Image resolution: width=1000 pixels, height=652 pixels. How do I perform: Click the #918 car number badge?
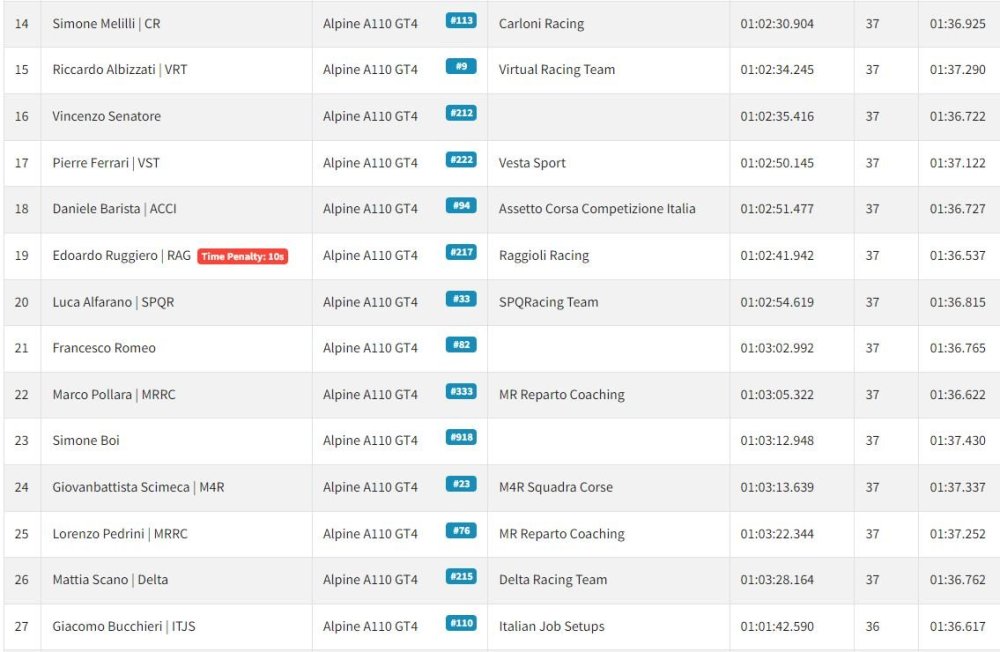[461, 437]
